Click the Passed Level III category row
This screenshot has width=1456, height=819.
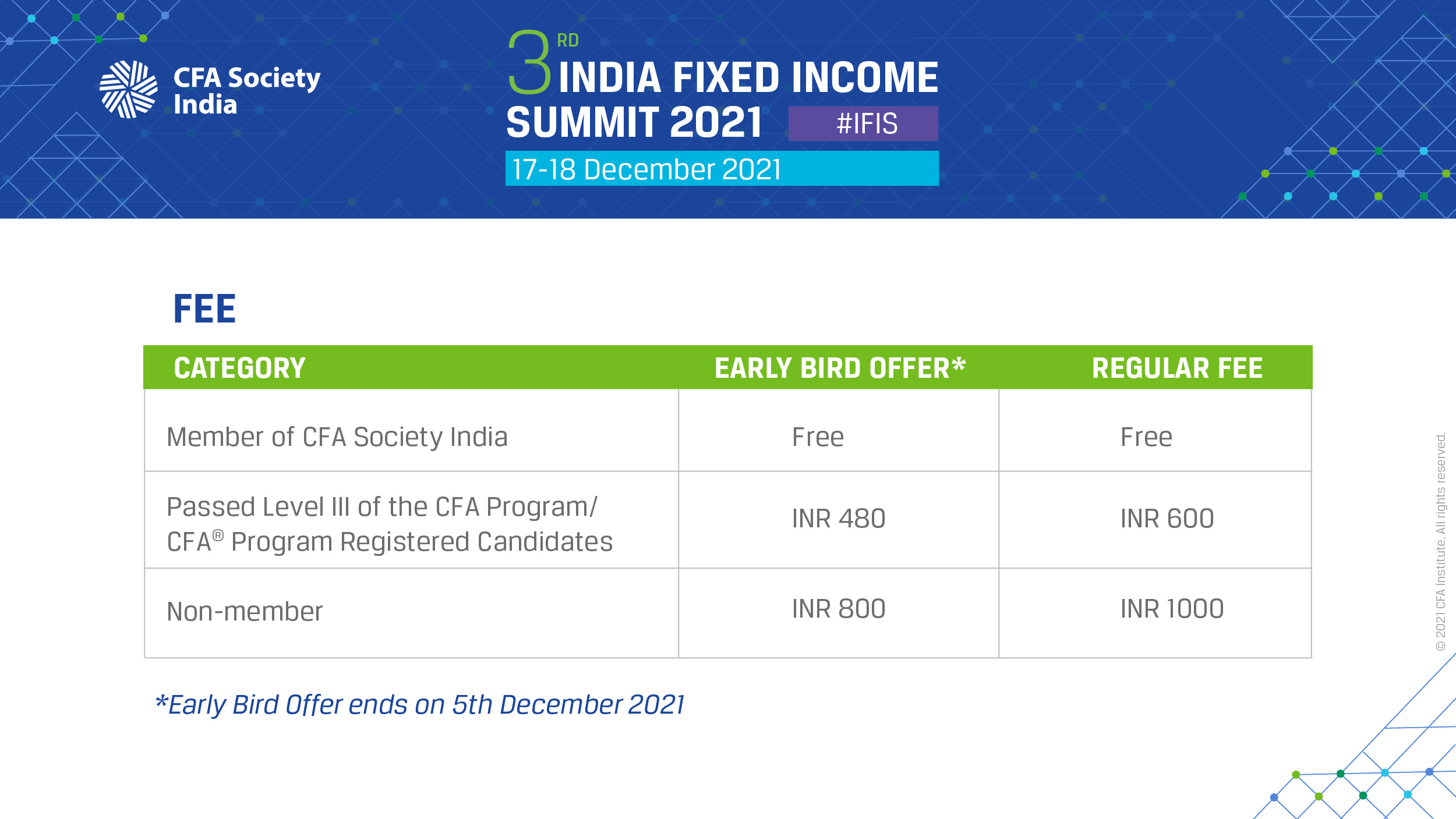click(389, 524)
